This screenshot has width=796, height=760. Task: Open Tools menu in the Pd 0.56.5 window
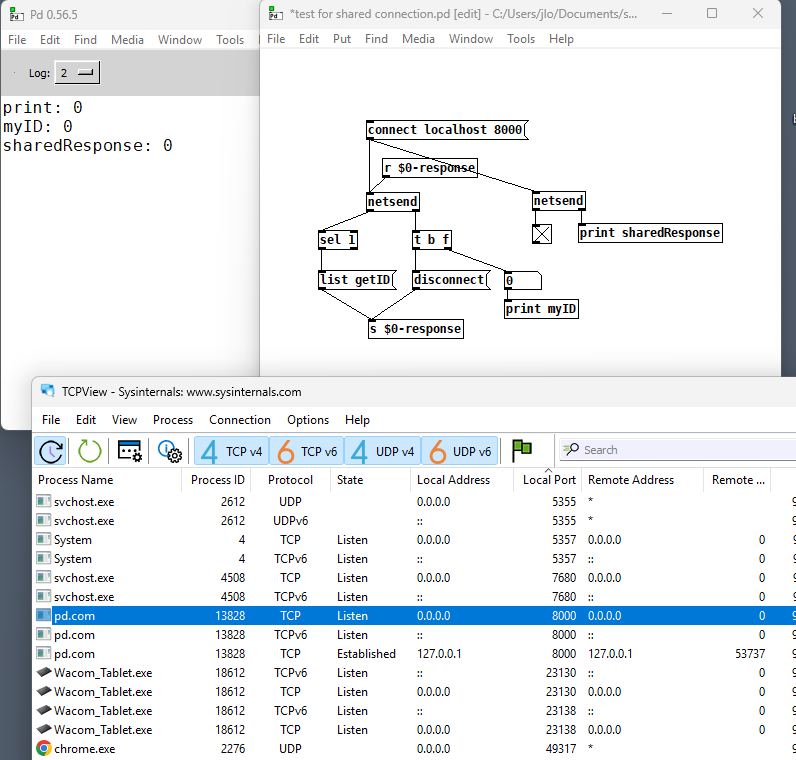230,40
